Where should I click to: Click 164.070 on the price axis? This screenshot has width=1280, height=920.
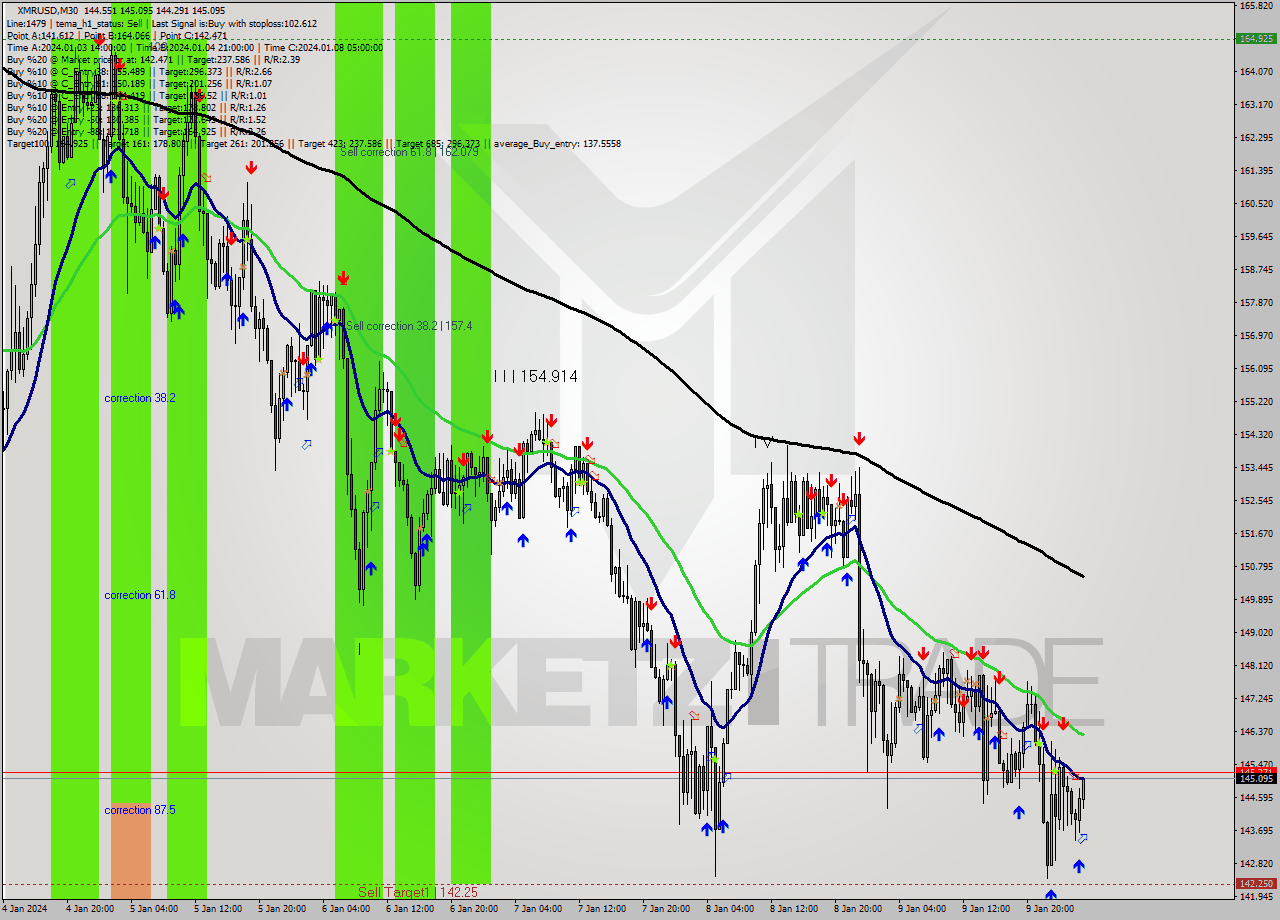[1255, 72]
